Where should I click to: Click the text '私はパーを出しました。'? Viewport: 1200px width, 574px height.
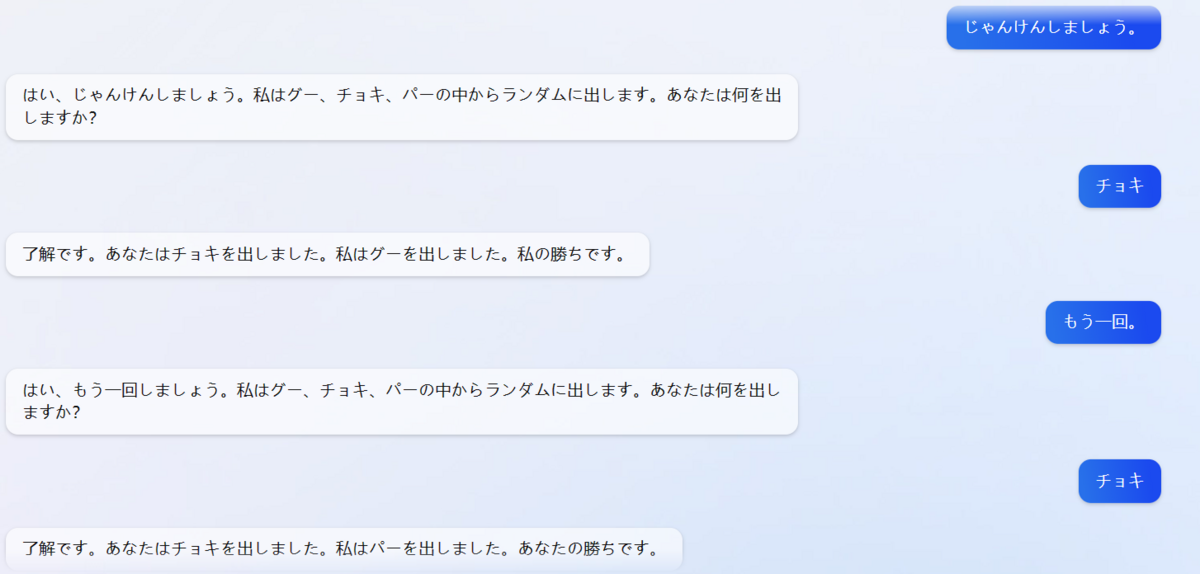click(x=425, y=549)
